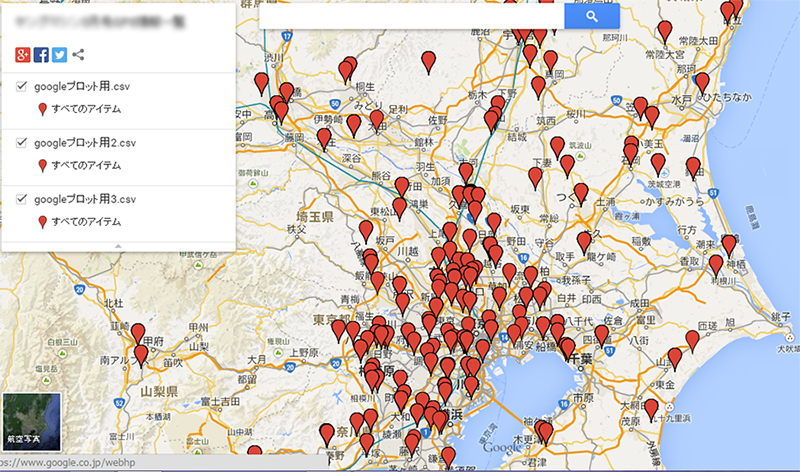Share map on Facebook
Image resolution: width=800 pixels, height=472 pixels.
click(x=41, y=55)
